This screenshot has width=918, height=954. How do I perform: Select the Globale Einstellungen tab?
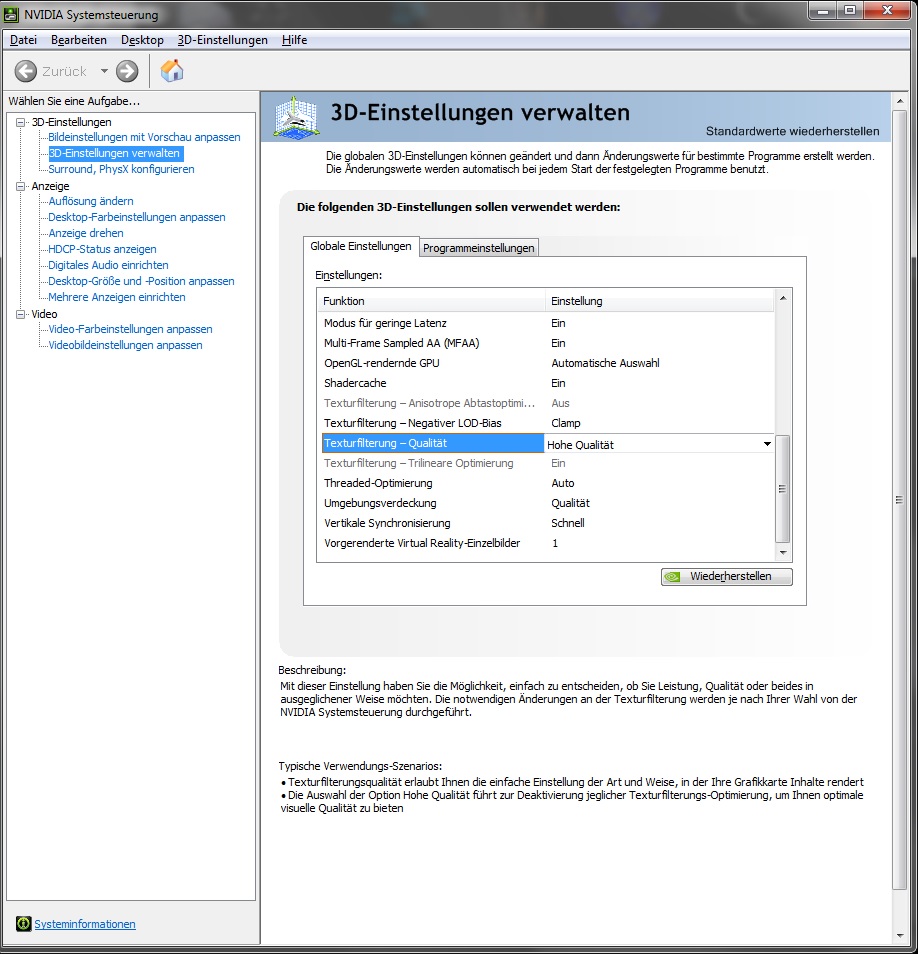361,246
